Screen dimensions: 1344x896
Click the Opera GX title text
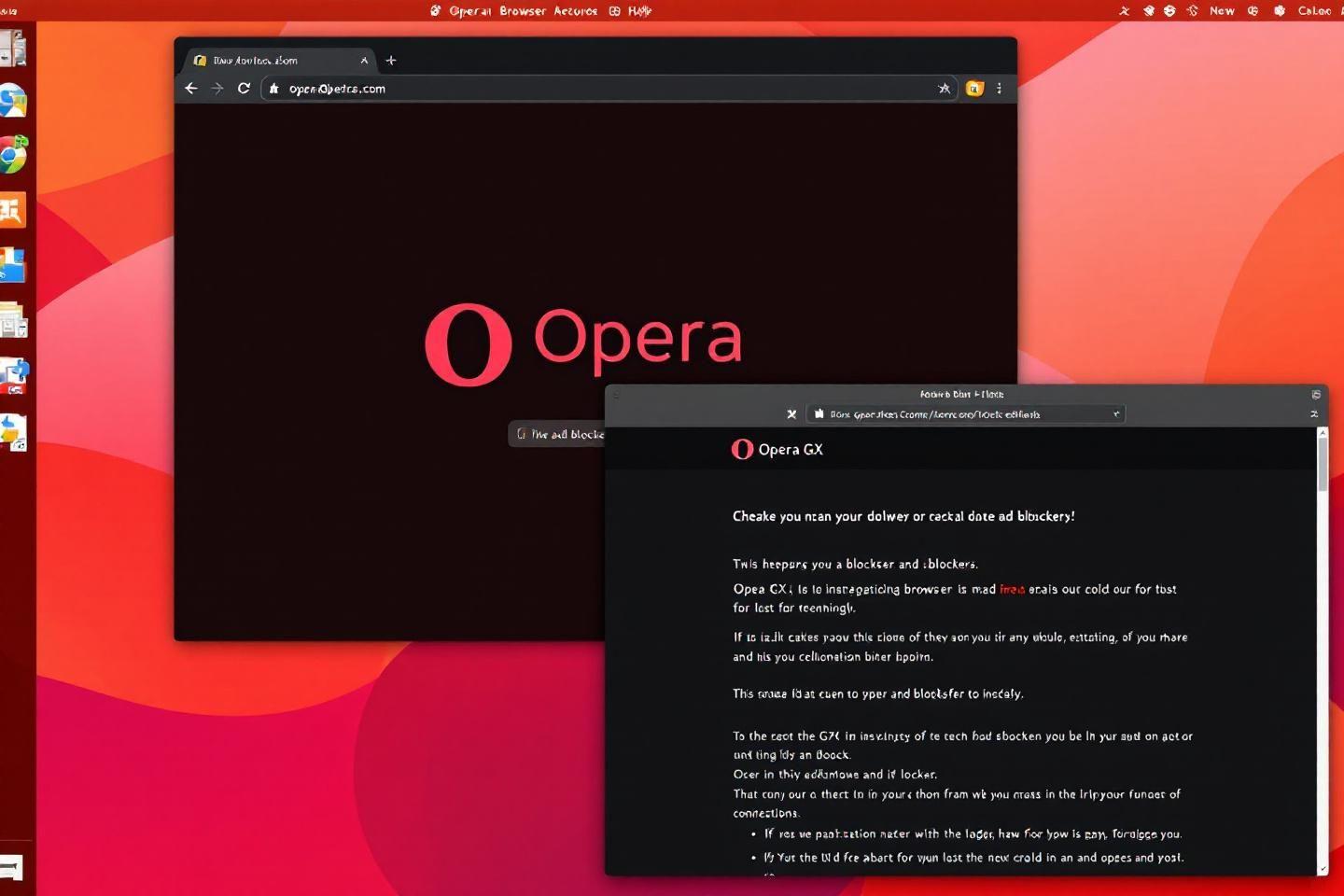coord(791,450)
